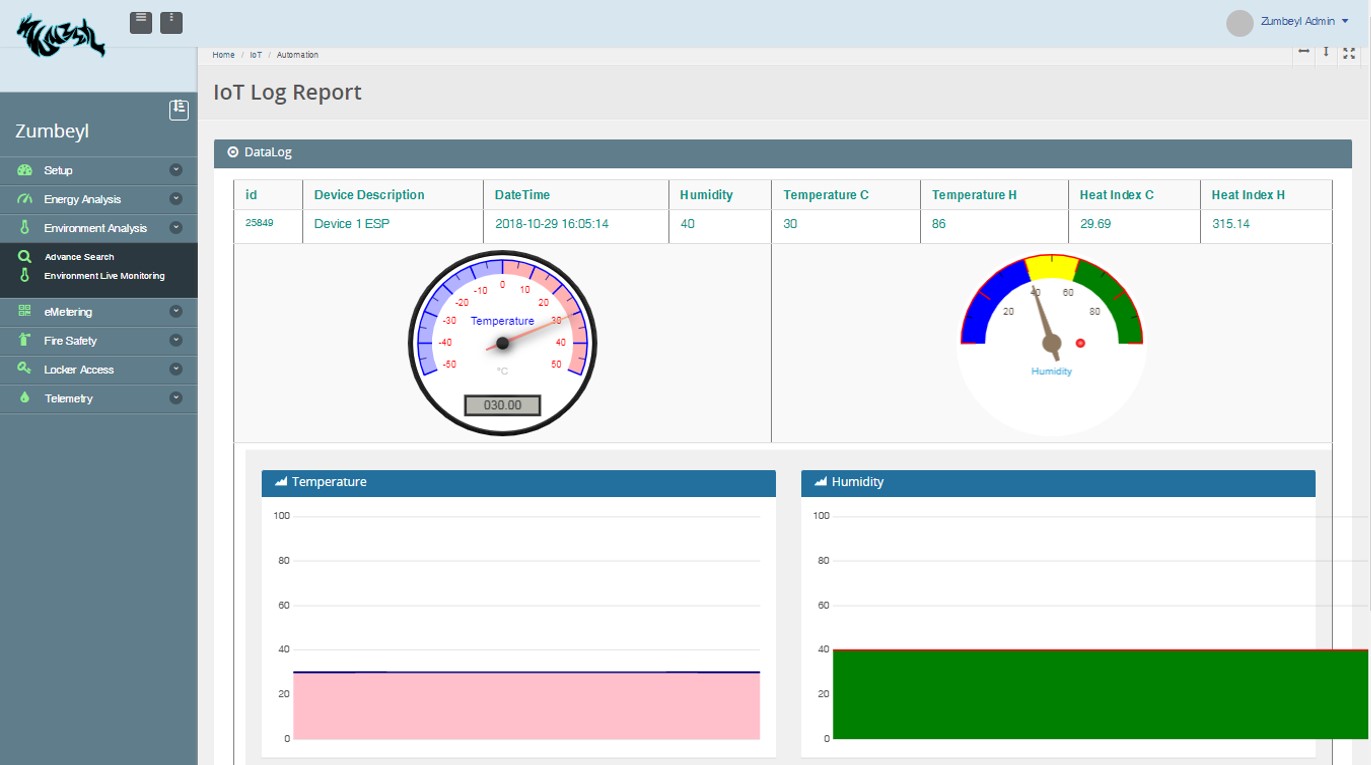Click the Home breadcrumb link
The width and height of the screenshot is (1371, 765).
point(223,55)
